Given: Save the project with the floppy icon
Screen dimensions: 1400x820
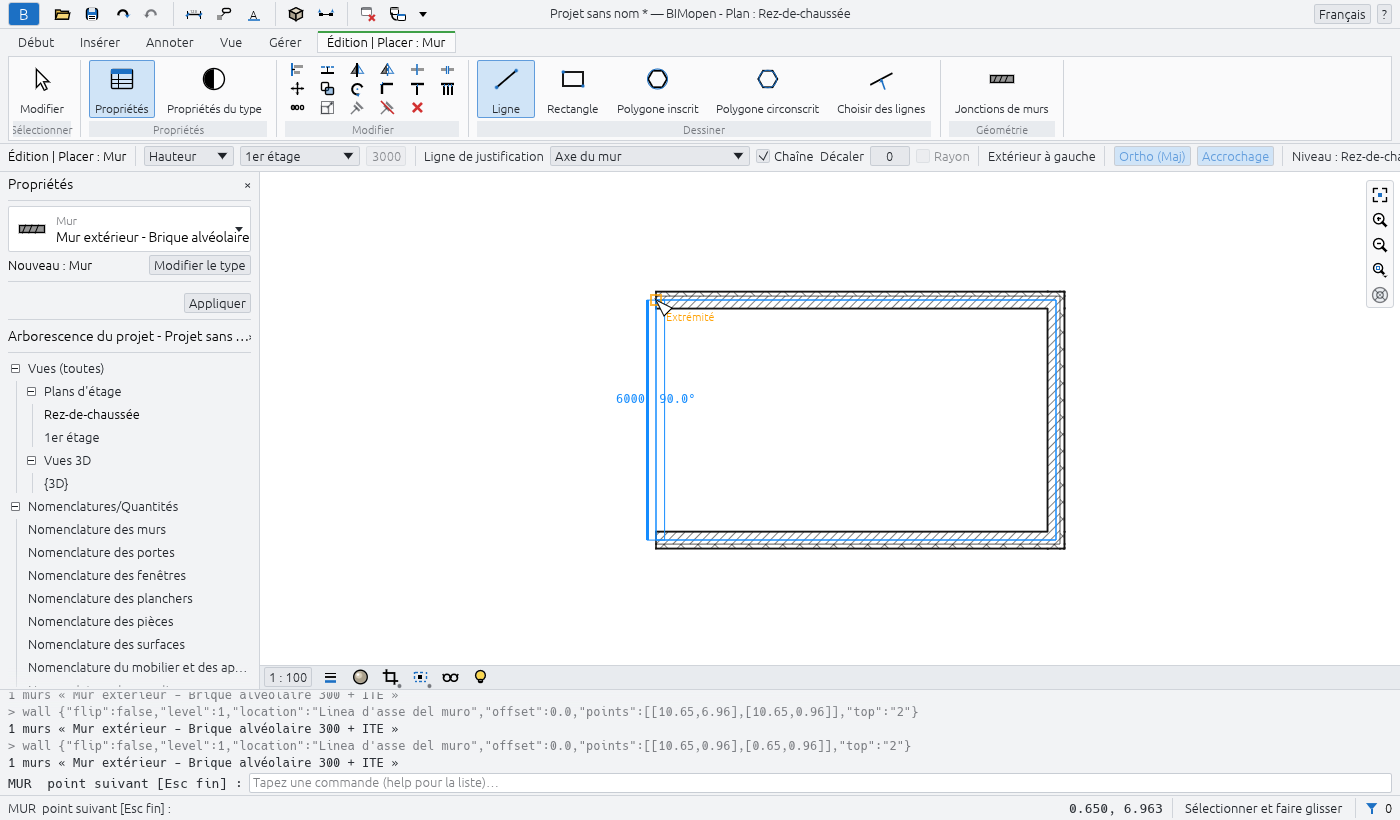Looking at the screenshot, I should [92, 14].
